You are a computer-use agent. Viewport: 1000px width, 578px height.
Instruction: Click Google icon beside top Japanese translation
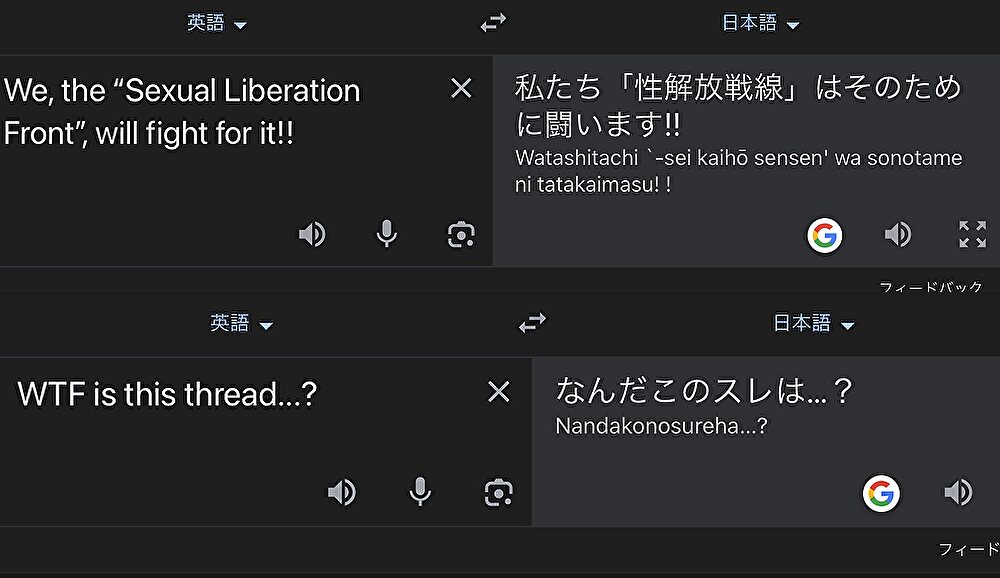(x=825, y=235)
